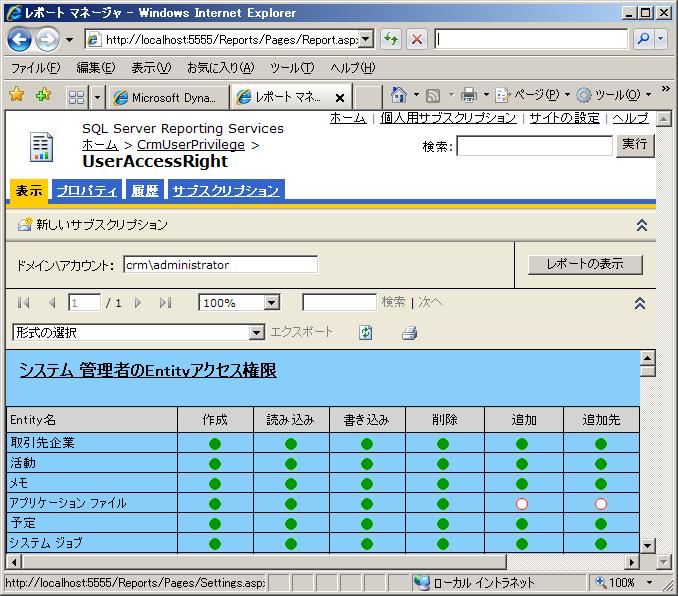Image resolution: width=678 pixels, height=596 pixels.
Task: Switch to the プロパティ tab
Action: (87, 190)
